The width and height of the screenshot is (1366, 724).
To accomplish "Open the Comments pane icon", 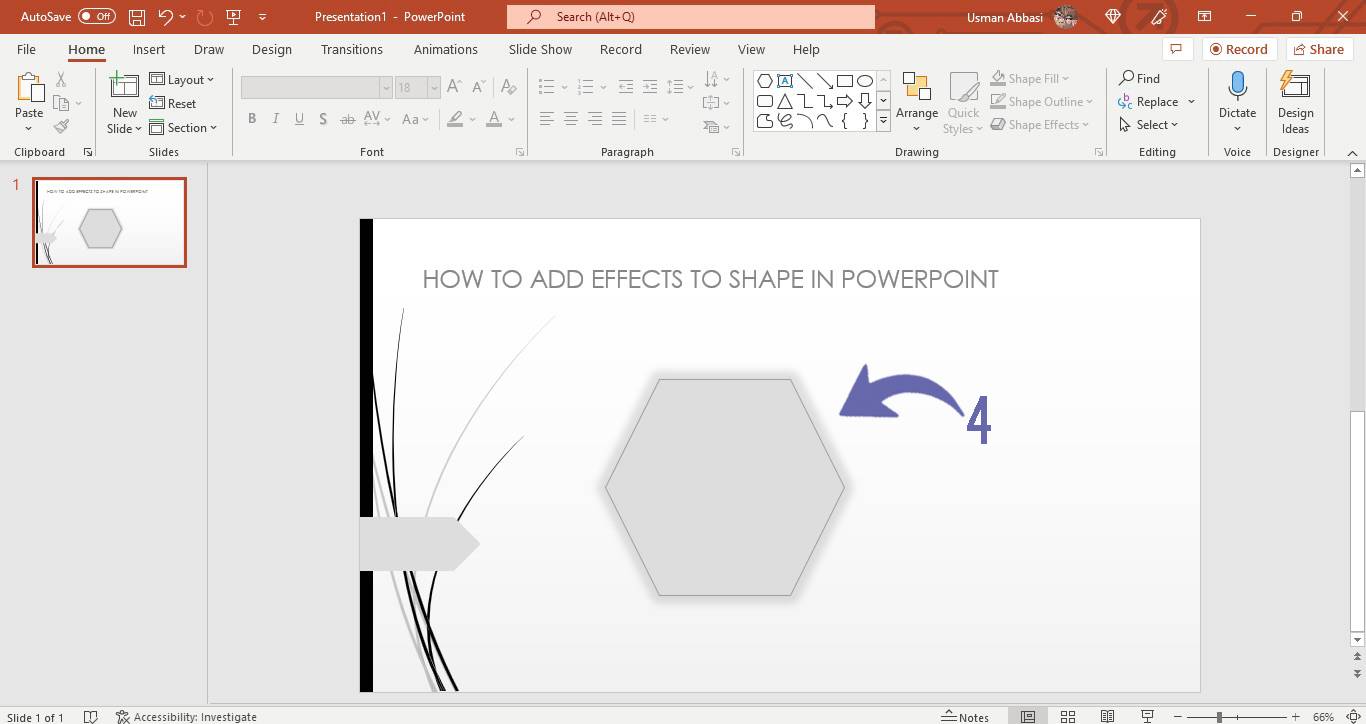I will (1177, 49).
